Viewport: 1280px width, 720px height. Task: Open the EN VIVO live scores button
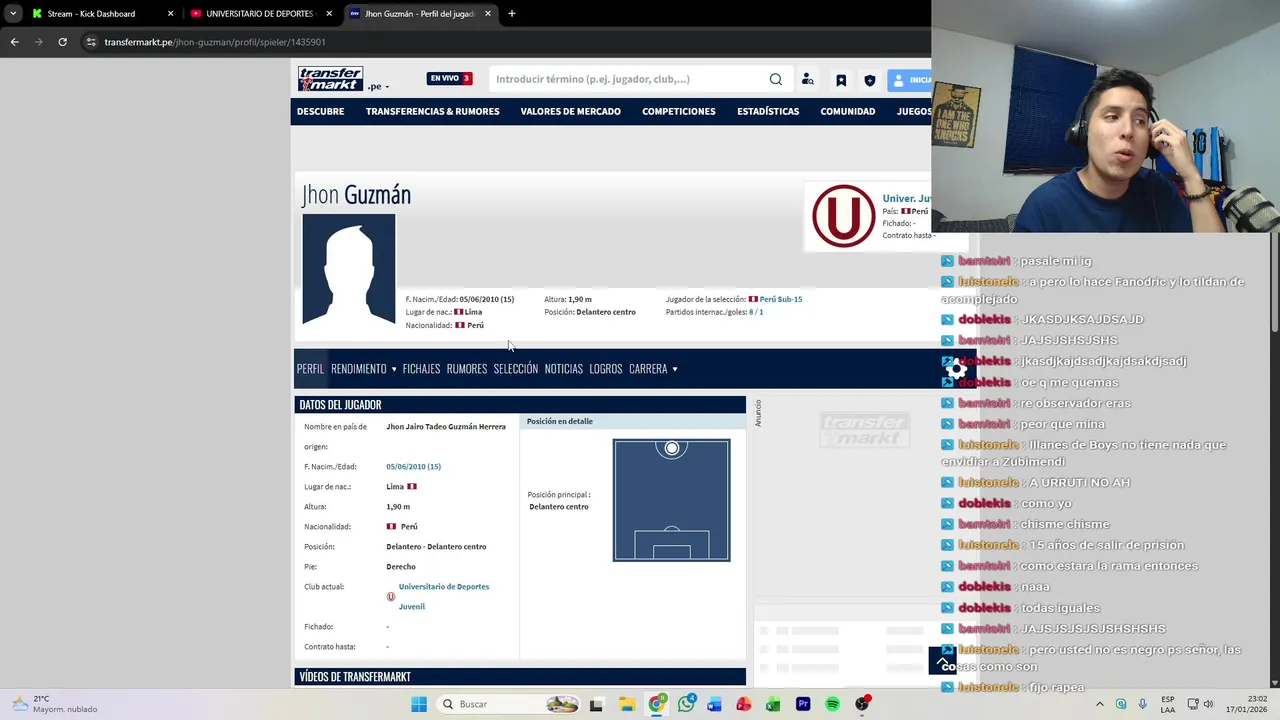pyautogui.click(x=449, y=79)
